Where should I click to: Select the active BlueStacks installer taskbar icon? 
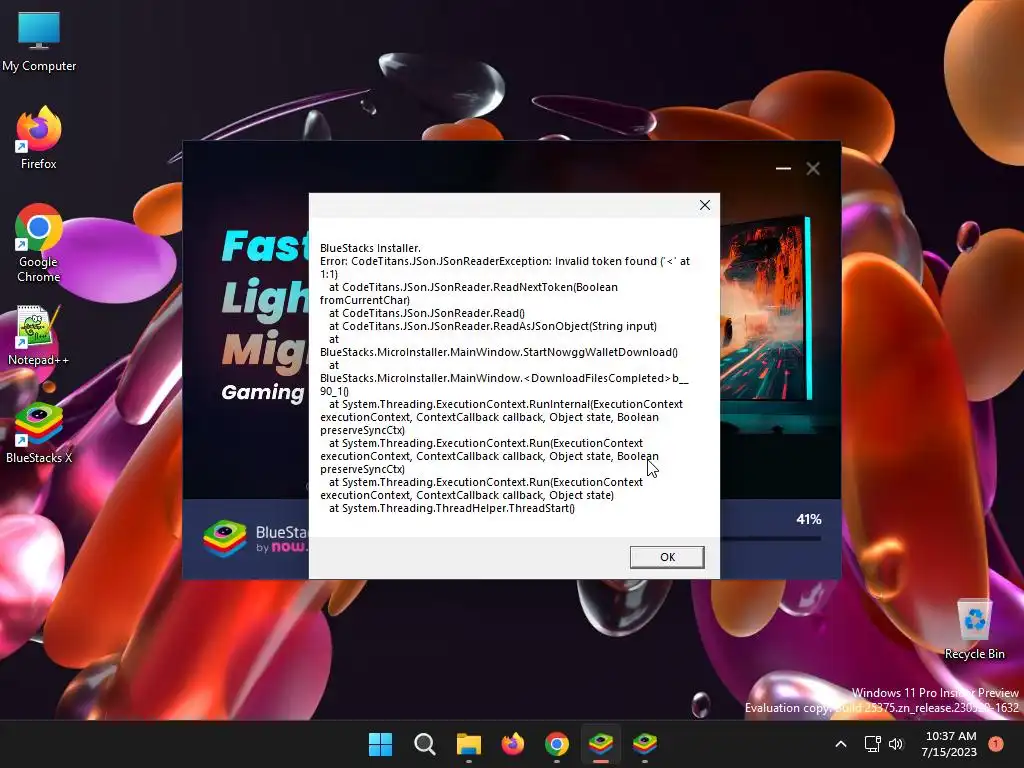tap(601, 744)
